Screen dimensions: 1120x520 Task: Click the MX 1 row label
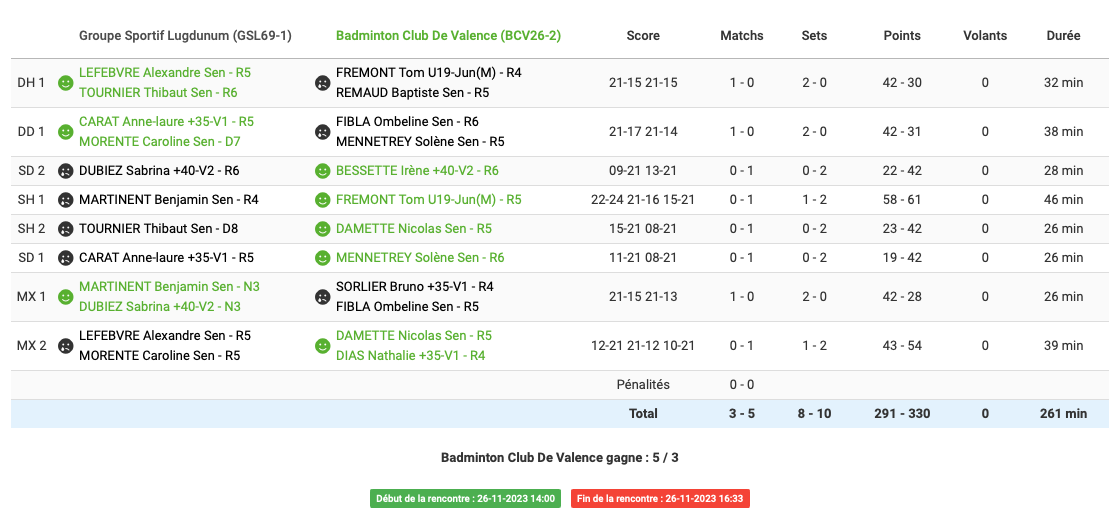(31, 296)
